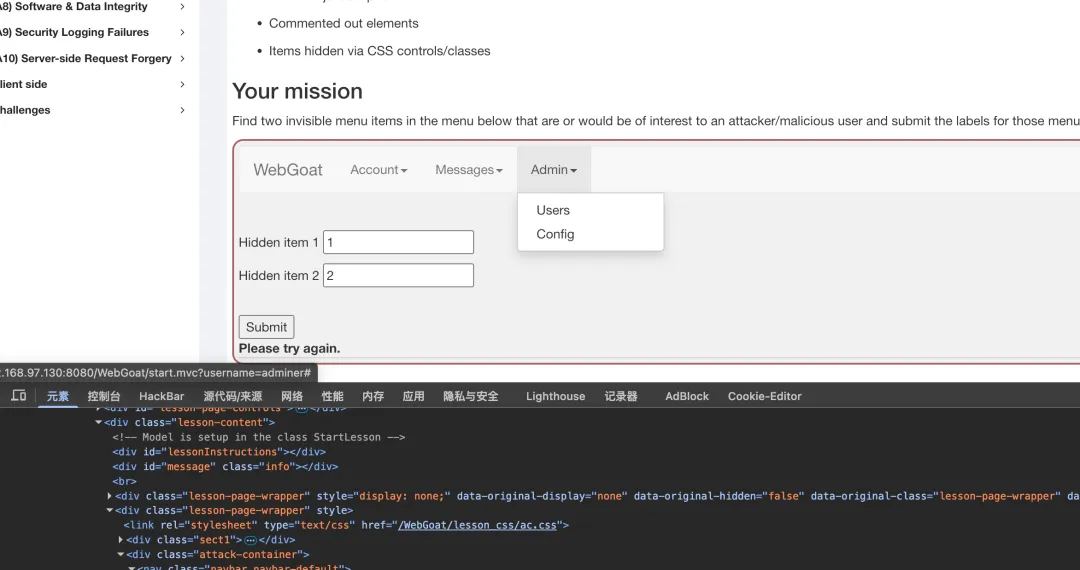Screen dimensions: 1080x570
Task: Open the Cookie-Editor DevTools tab
Action: [x=765, y=396]
